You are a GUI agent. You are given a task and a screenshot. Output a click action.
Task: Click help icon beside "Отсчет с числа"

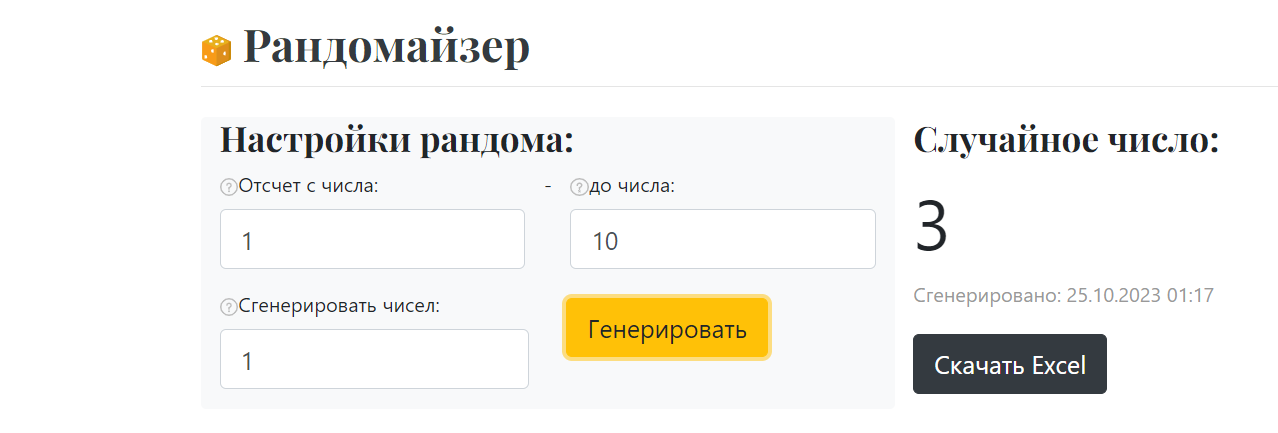point(228,187)
